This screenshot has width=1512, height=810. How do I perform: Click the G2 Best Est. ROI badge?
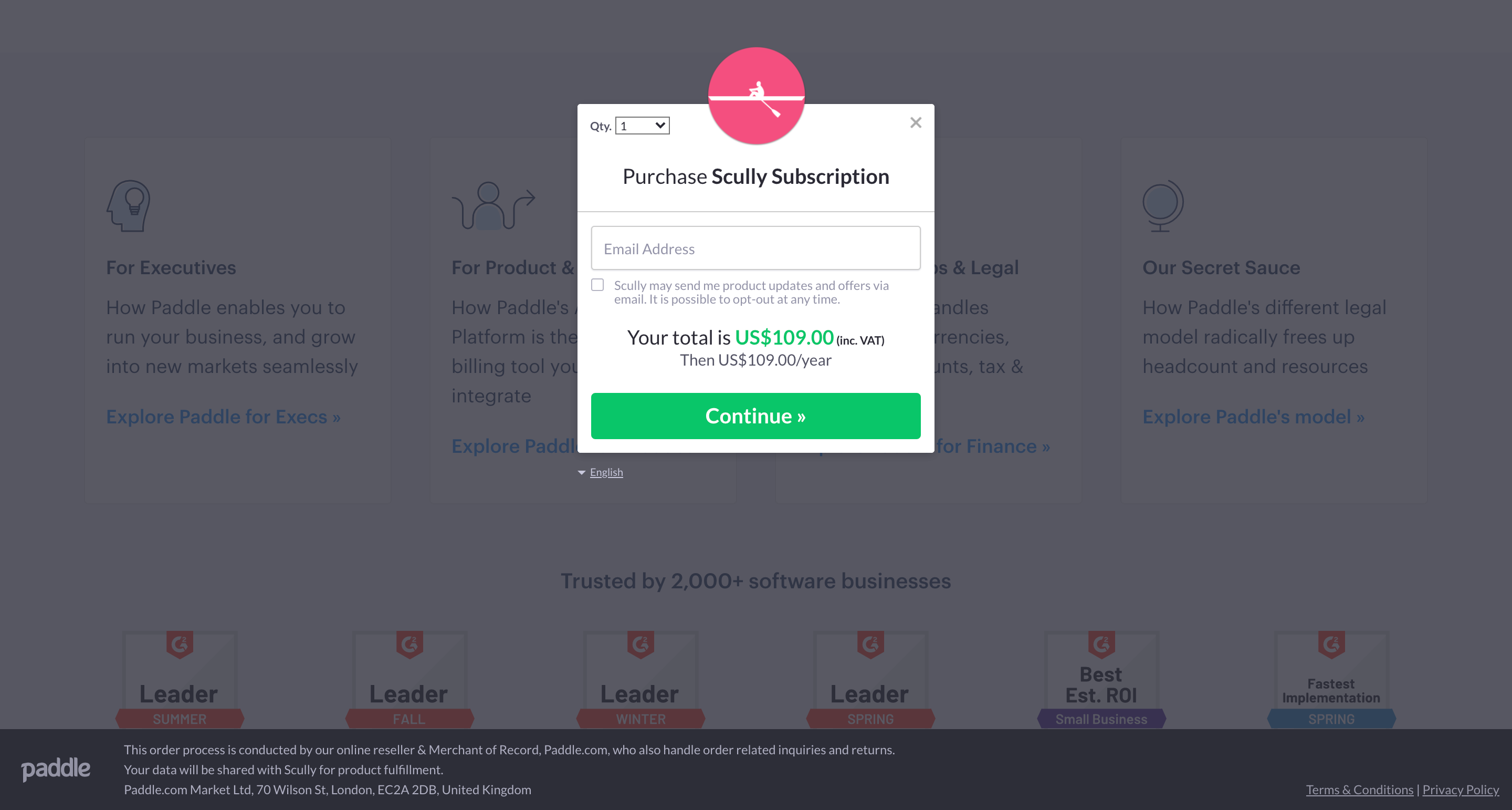point(1101,680)
